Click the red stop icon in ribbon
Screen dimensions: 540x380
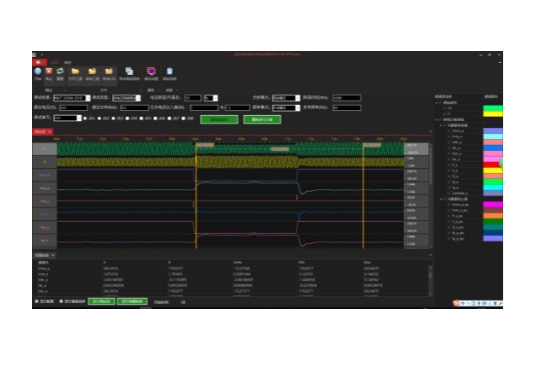pyautogui.click(x=49, y=71)
